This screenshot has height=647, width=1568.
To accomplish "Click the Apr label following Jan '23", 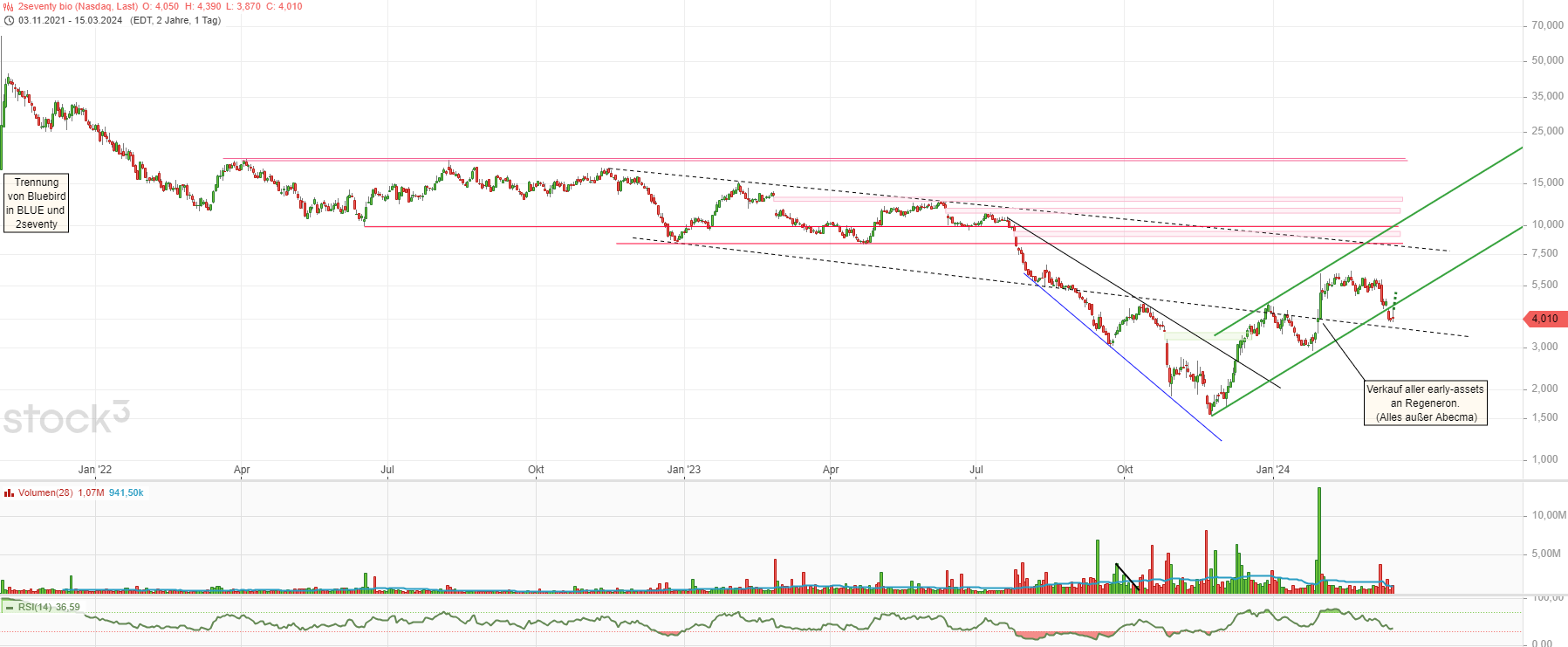I will tap(831, 470).
